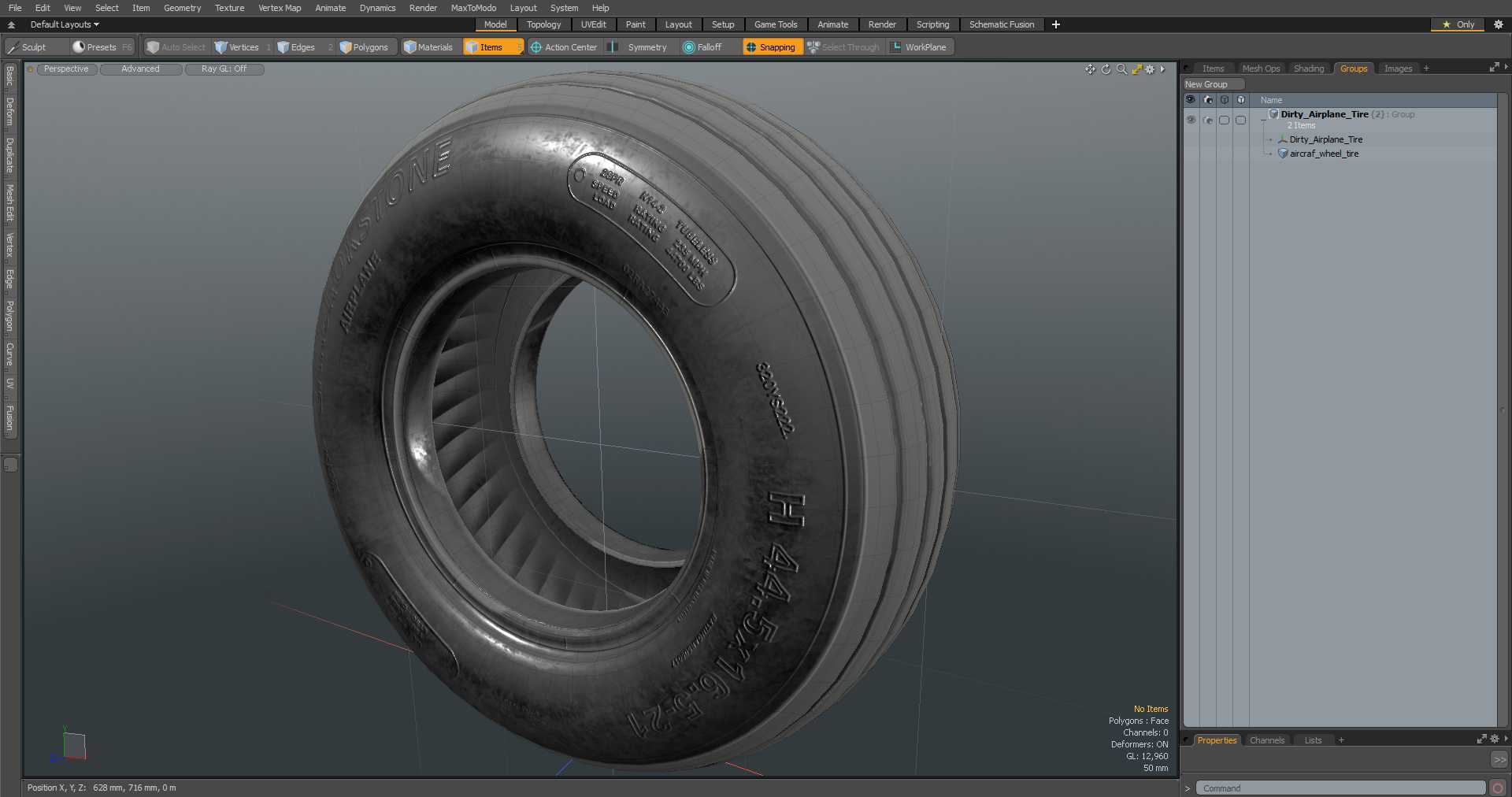Click the command record circle icon
The height and width of the screenshot is (797, 1512).
pos(1498,788)
